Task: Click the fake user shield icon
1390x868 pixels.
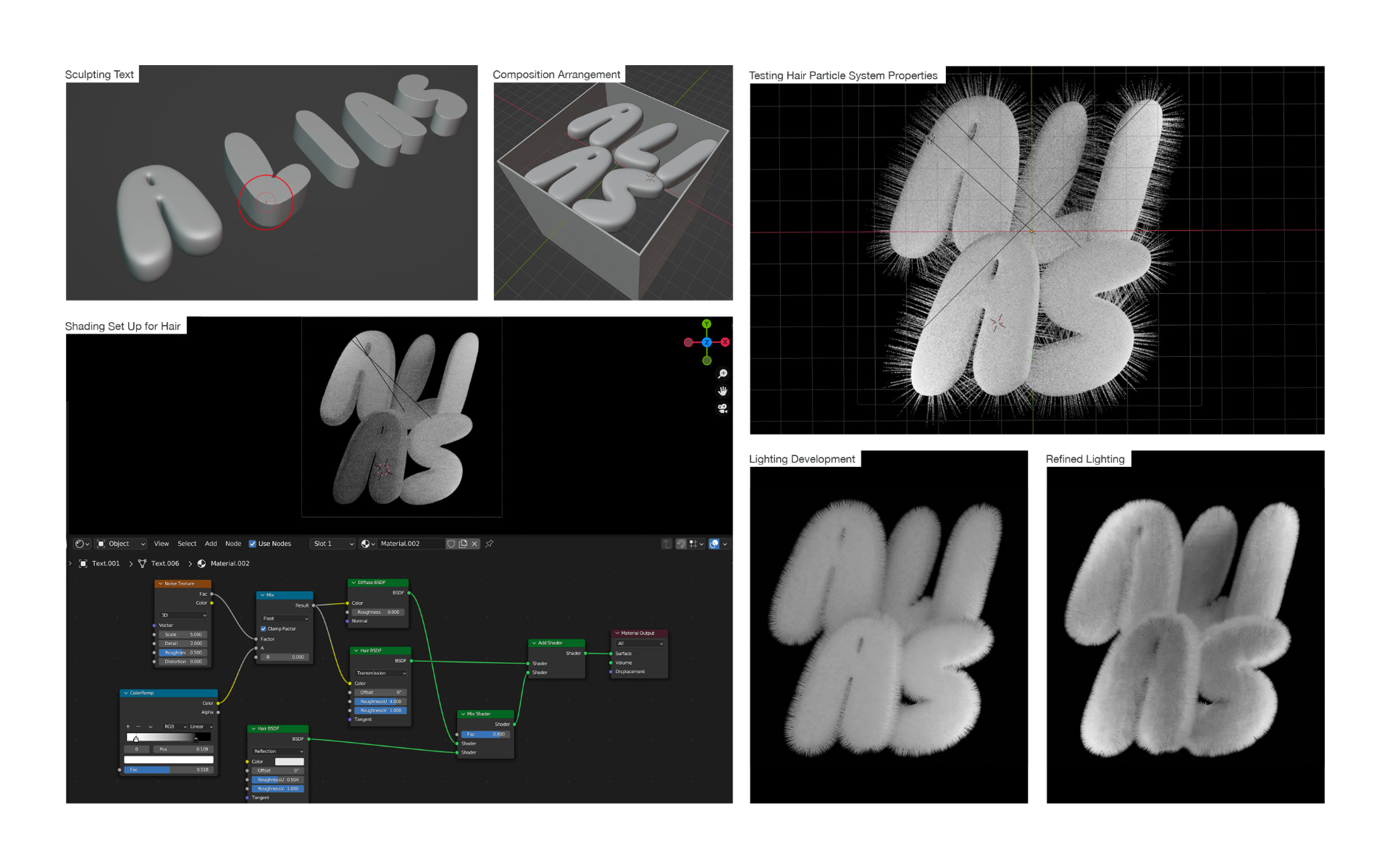Action: (451, 544)
